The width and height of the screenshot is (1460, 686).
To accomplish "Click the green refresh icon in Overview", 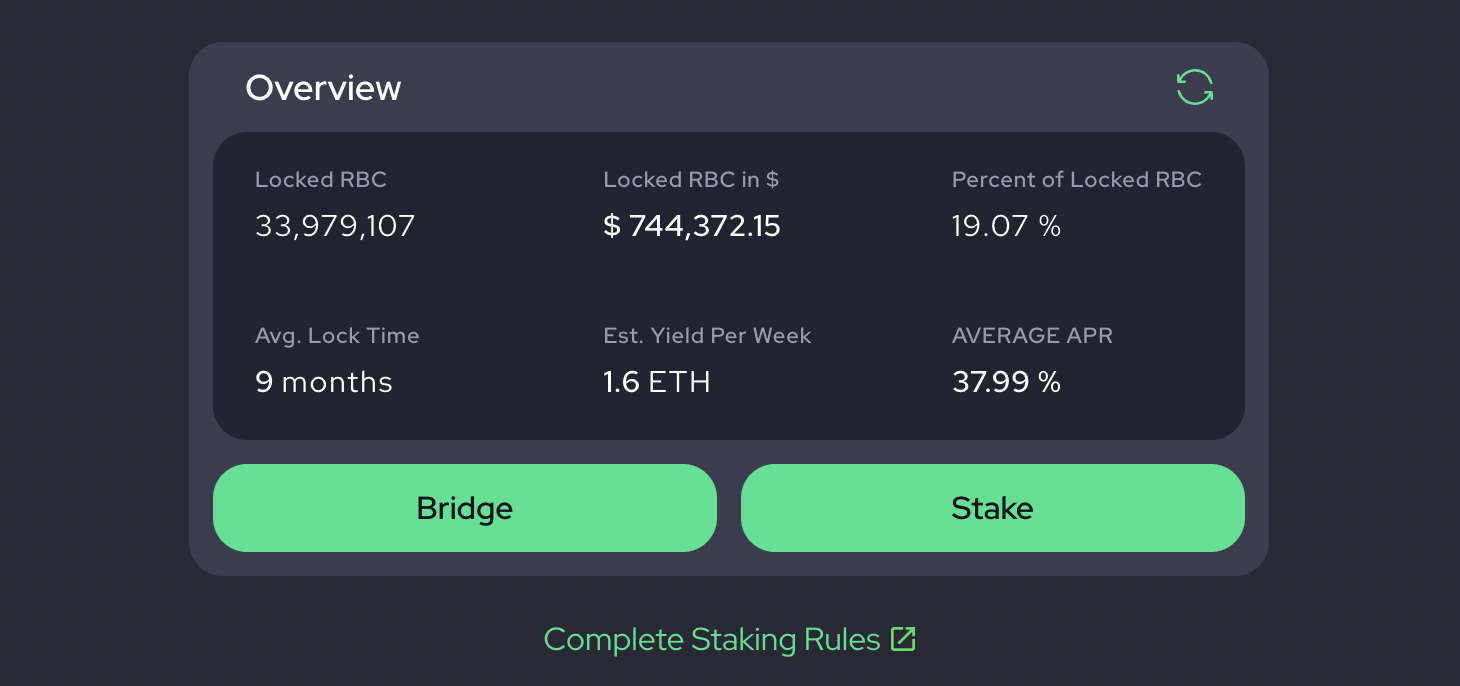I will pyautogui.click(x=1195, y=87).
